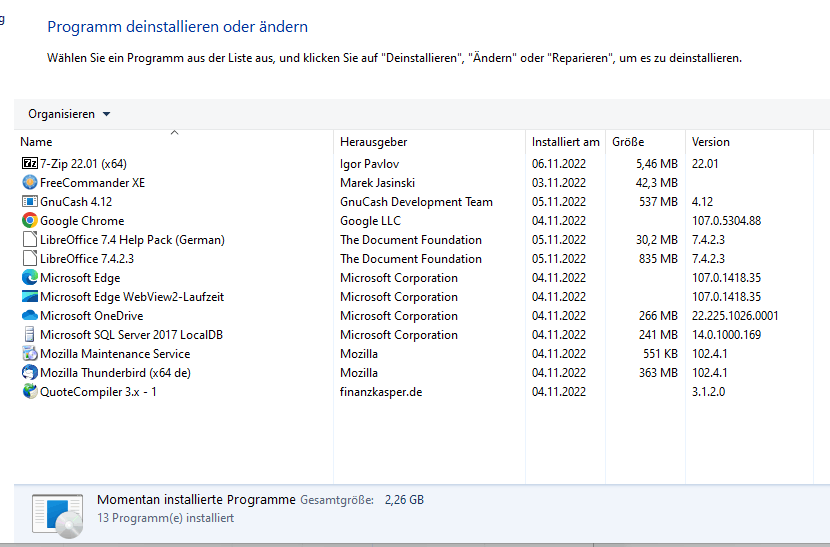The height and width of the screenshot is (547, 830).
Task: Click publisher finanzkasper.de
Action: (x=381, y=392)
